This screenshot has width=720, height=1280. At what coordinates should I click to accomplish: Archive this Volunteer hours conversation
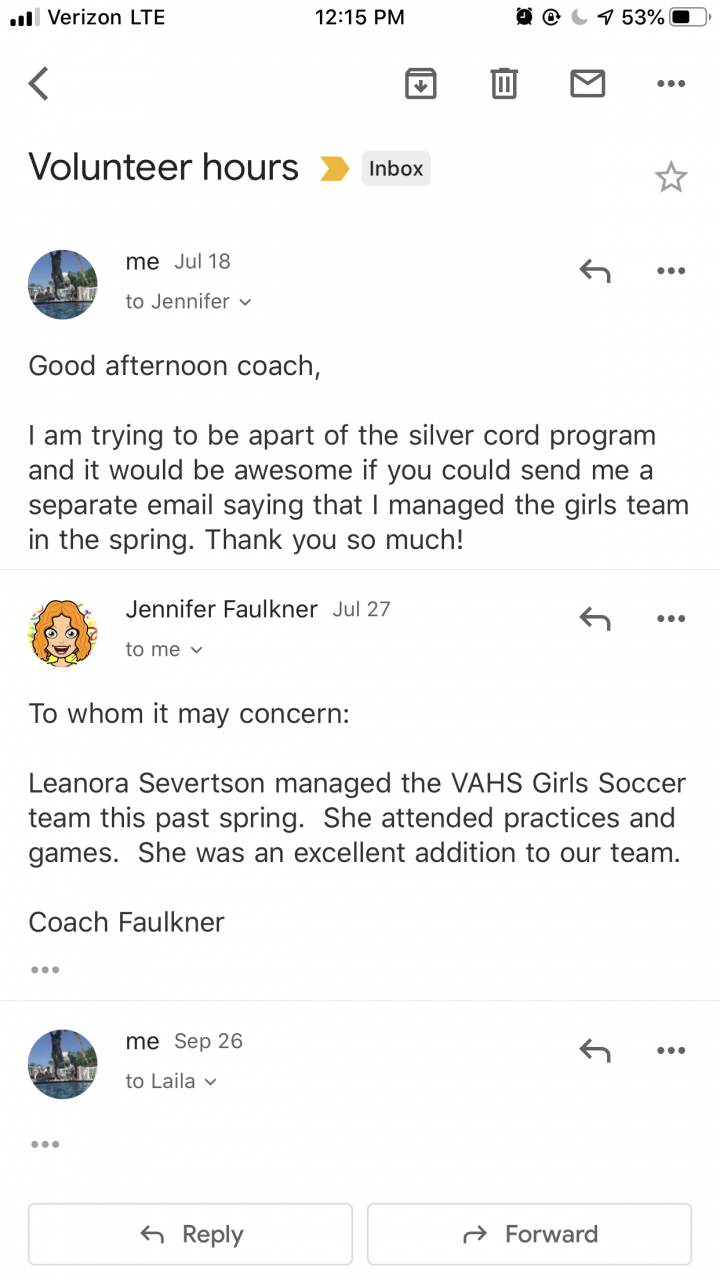pyautogui.click(x=421, y=84)
